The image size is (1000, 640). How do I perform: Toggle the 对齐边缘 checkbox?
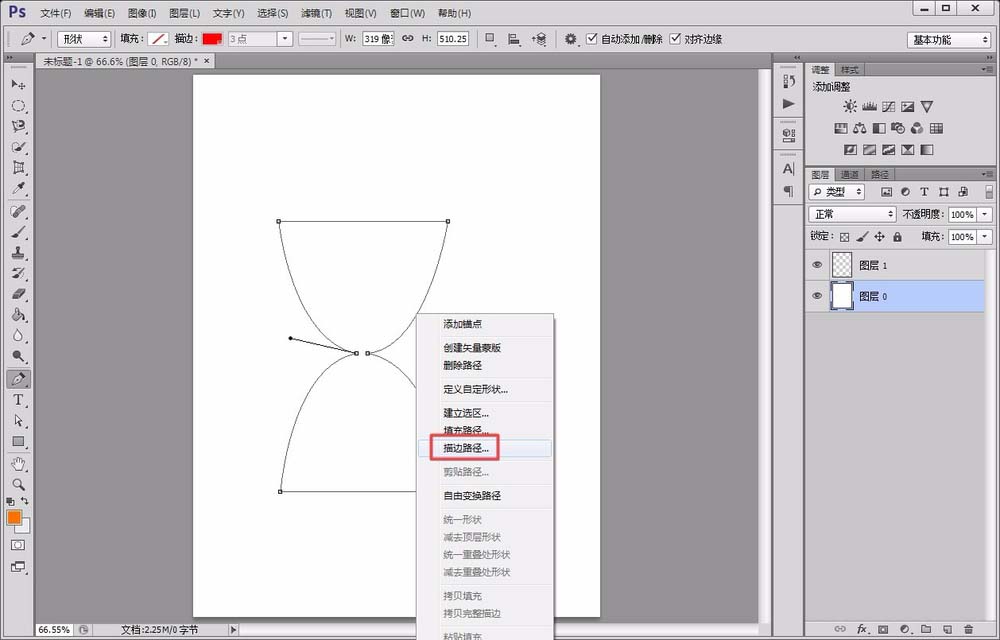click(x=676, y=38)
